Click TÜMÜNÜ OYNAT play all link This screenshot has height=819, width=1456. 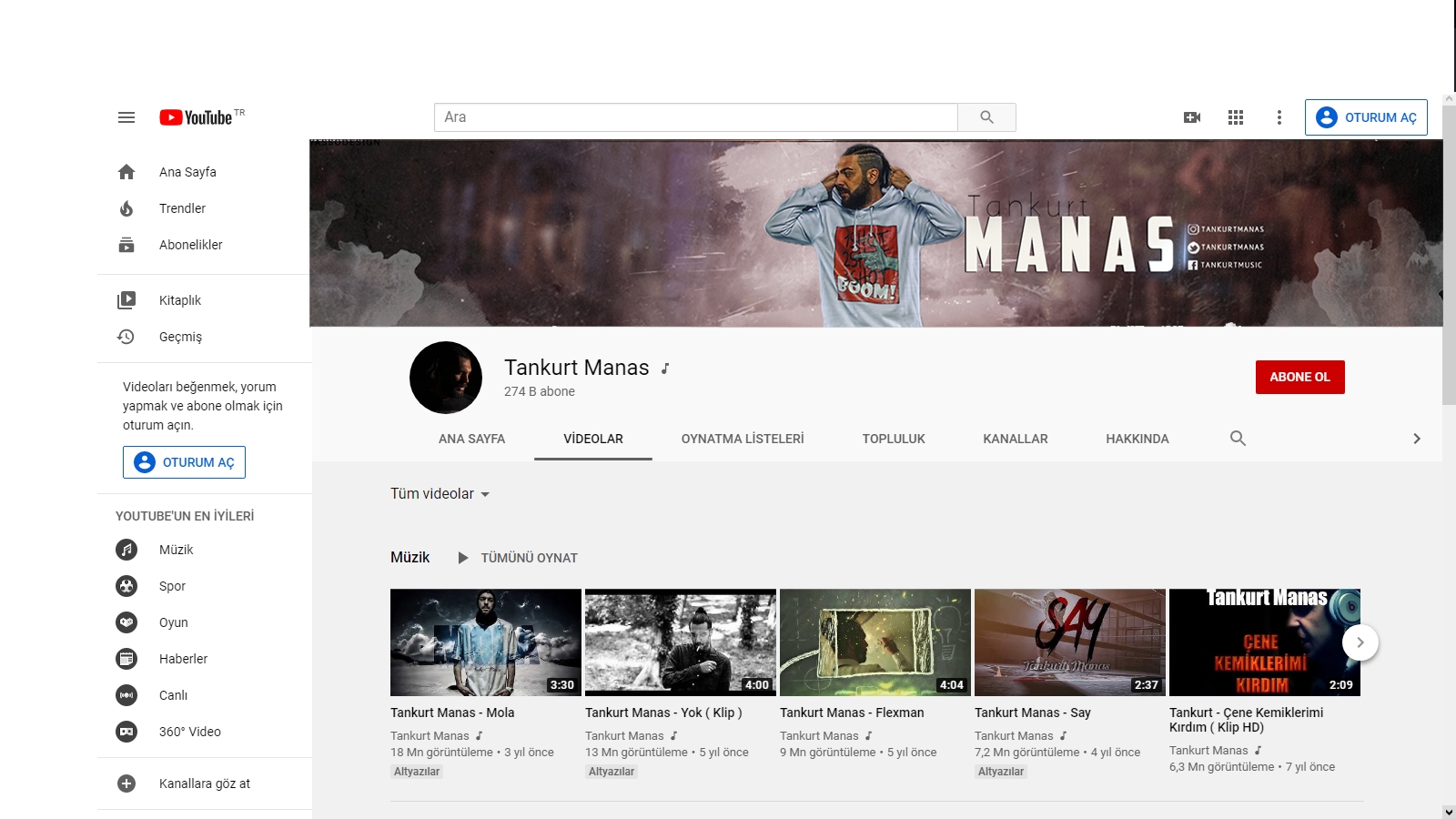click(529, 558)
